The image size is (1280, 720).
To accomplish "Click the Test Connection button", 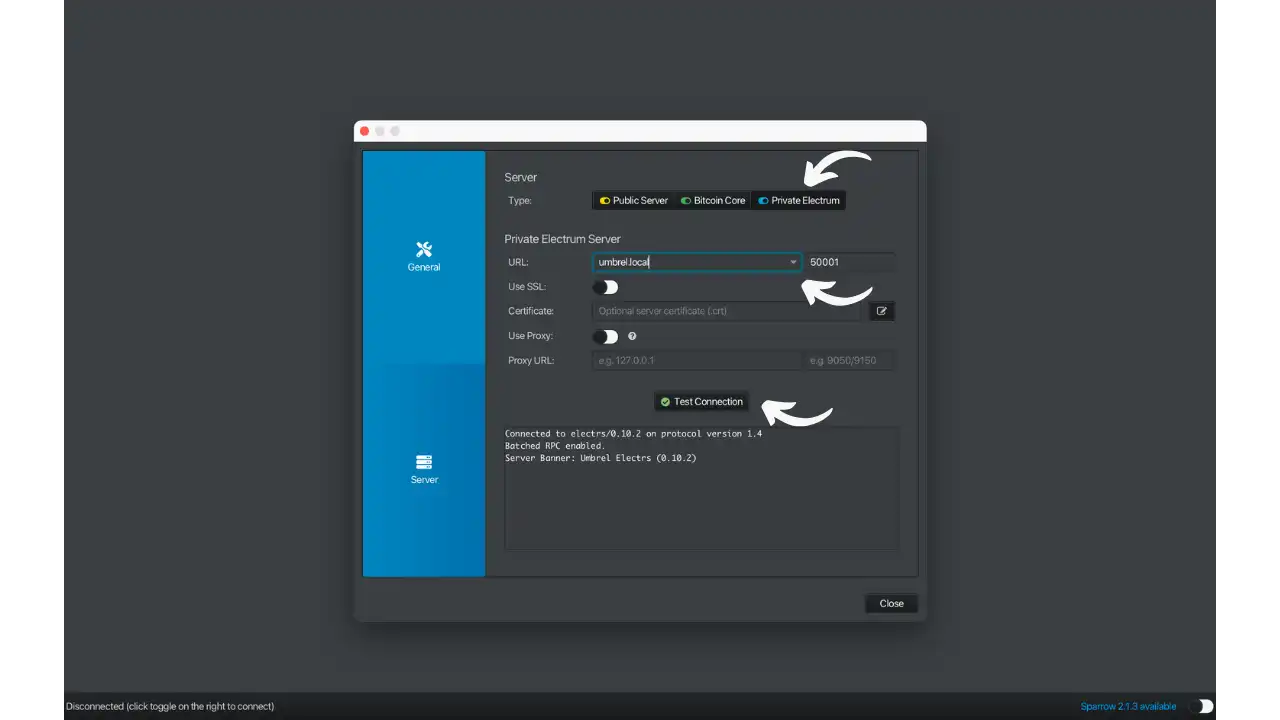I will 701,401.
